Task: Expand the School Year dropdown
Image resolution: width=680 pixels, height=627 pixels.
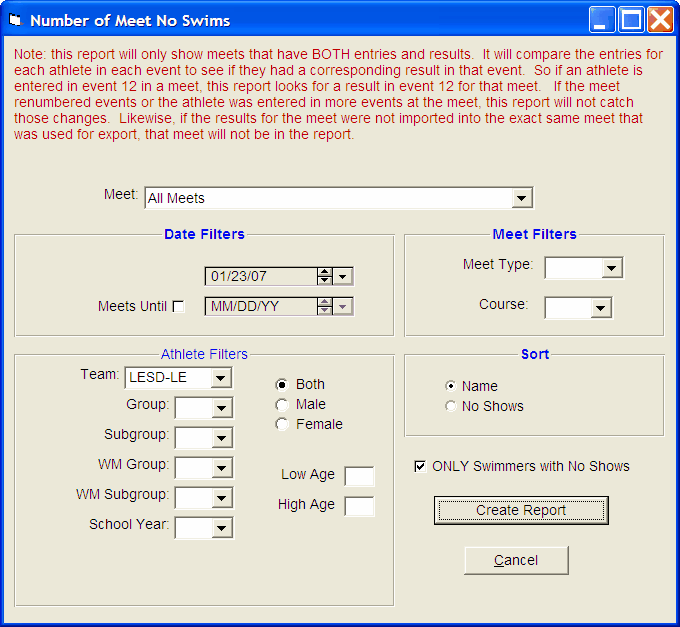Action: click(221, 527)
